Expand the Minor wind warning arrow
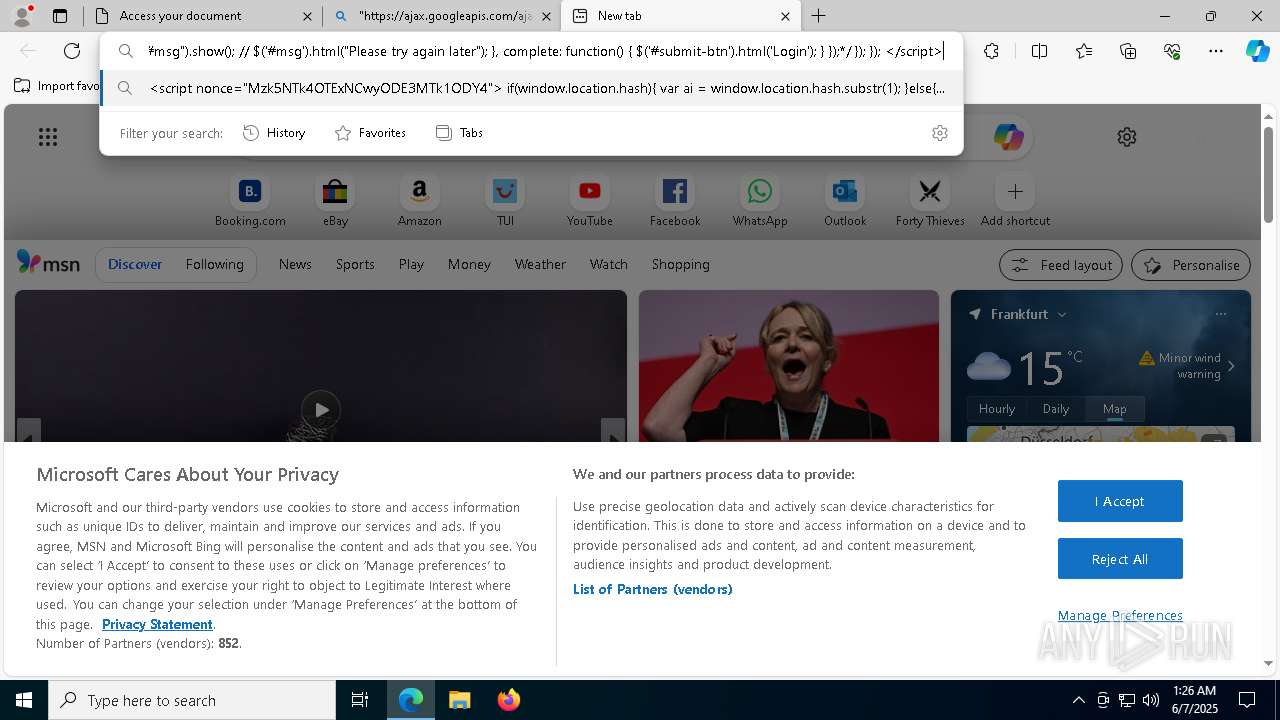Screen dimensions: 1280x720 1231,366
